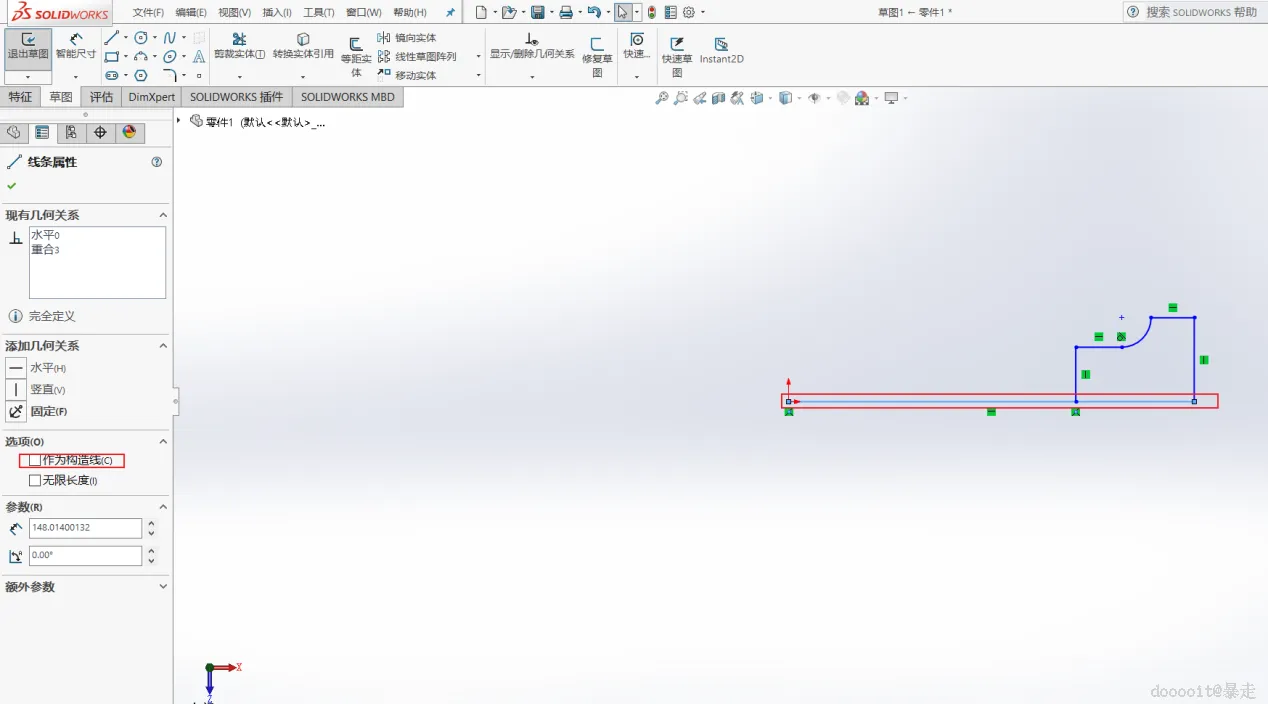Viewport: 1268px width, 704px height.
Task: Select the Sketch Fillet tool
Action: pyautogui.click(x=170, y=75)
